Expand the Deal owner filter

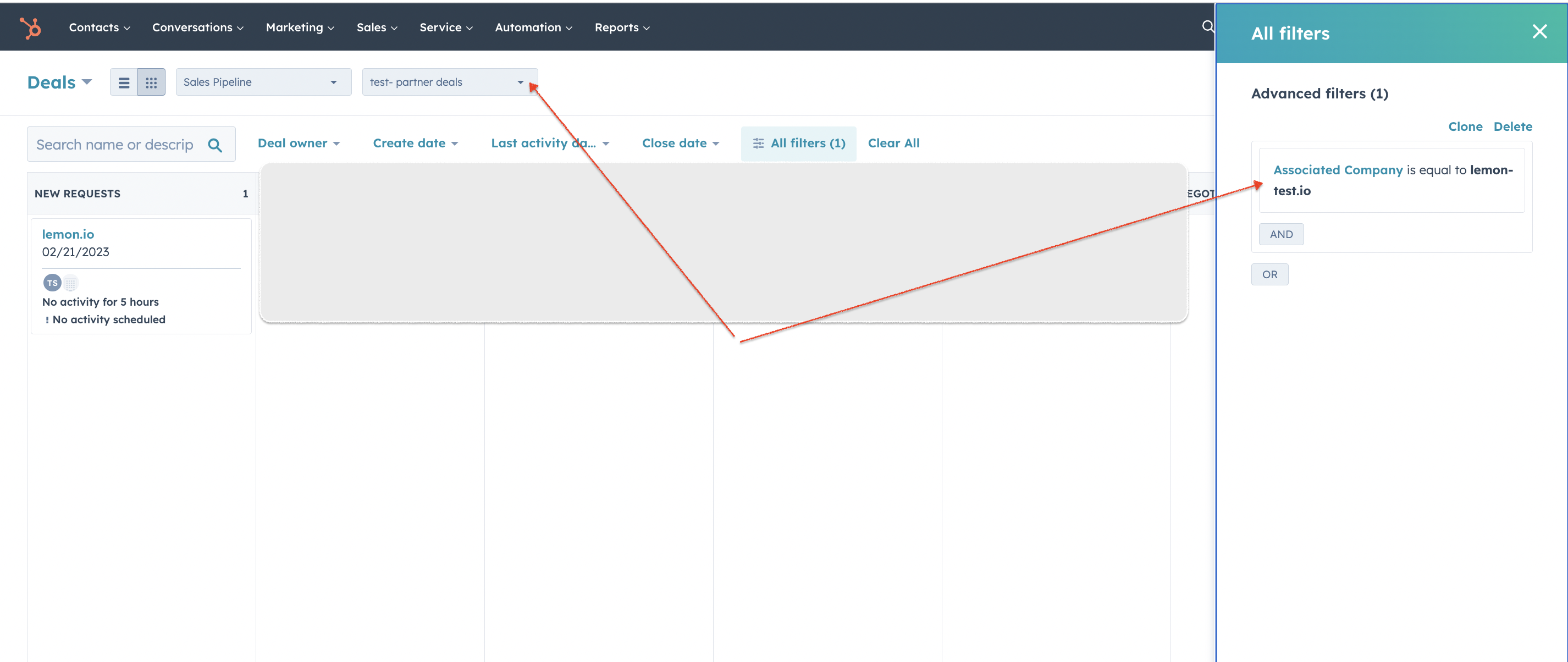298,143
